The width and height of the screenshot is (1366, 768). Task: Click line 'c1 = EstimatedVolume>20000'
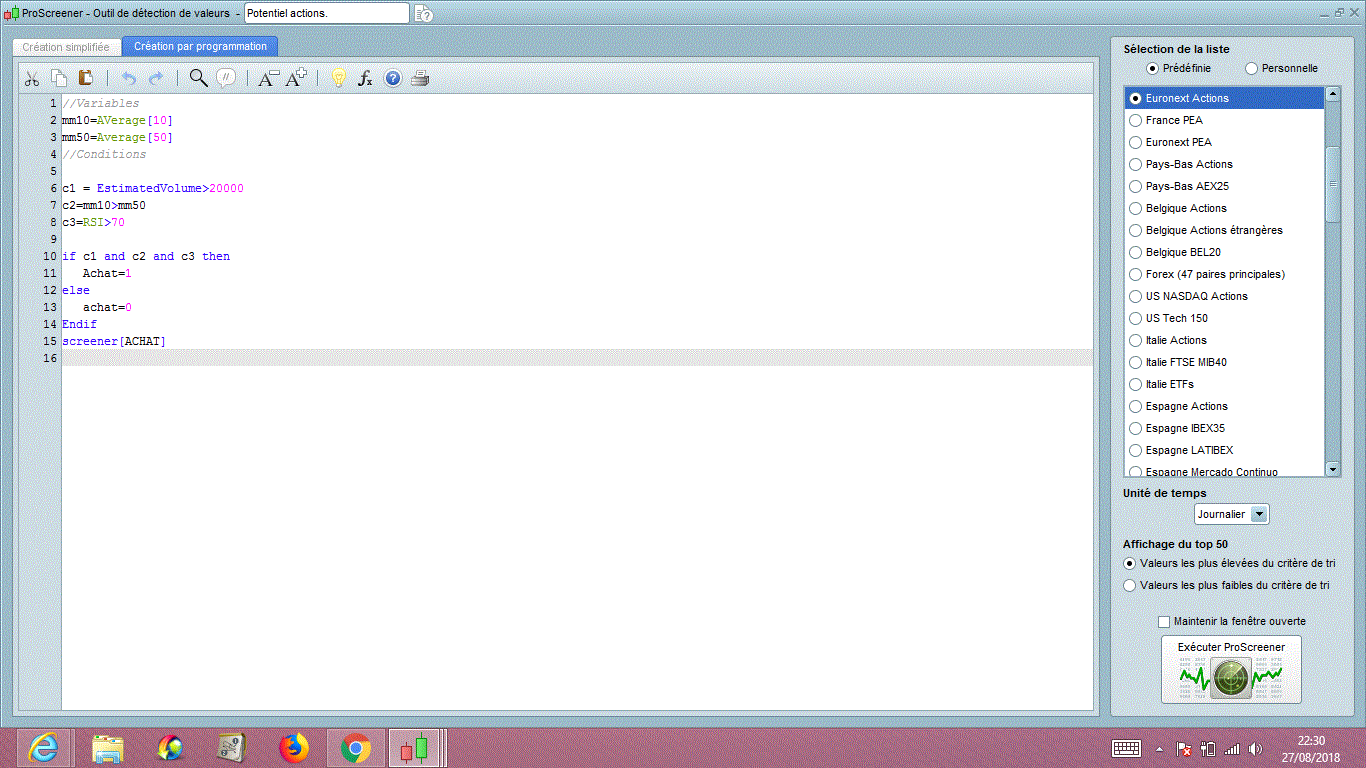(x=153, y=188)
